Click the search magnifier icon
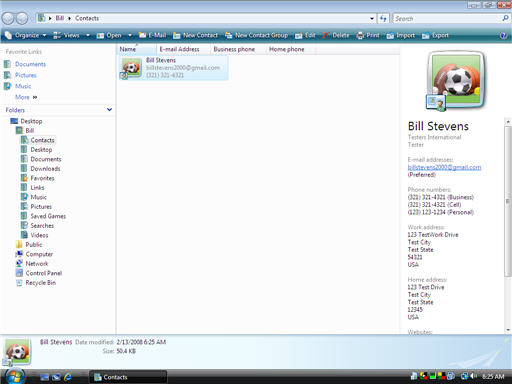 click(505, 18)
